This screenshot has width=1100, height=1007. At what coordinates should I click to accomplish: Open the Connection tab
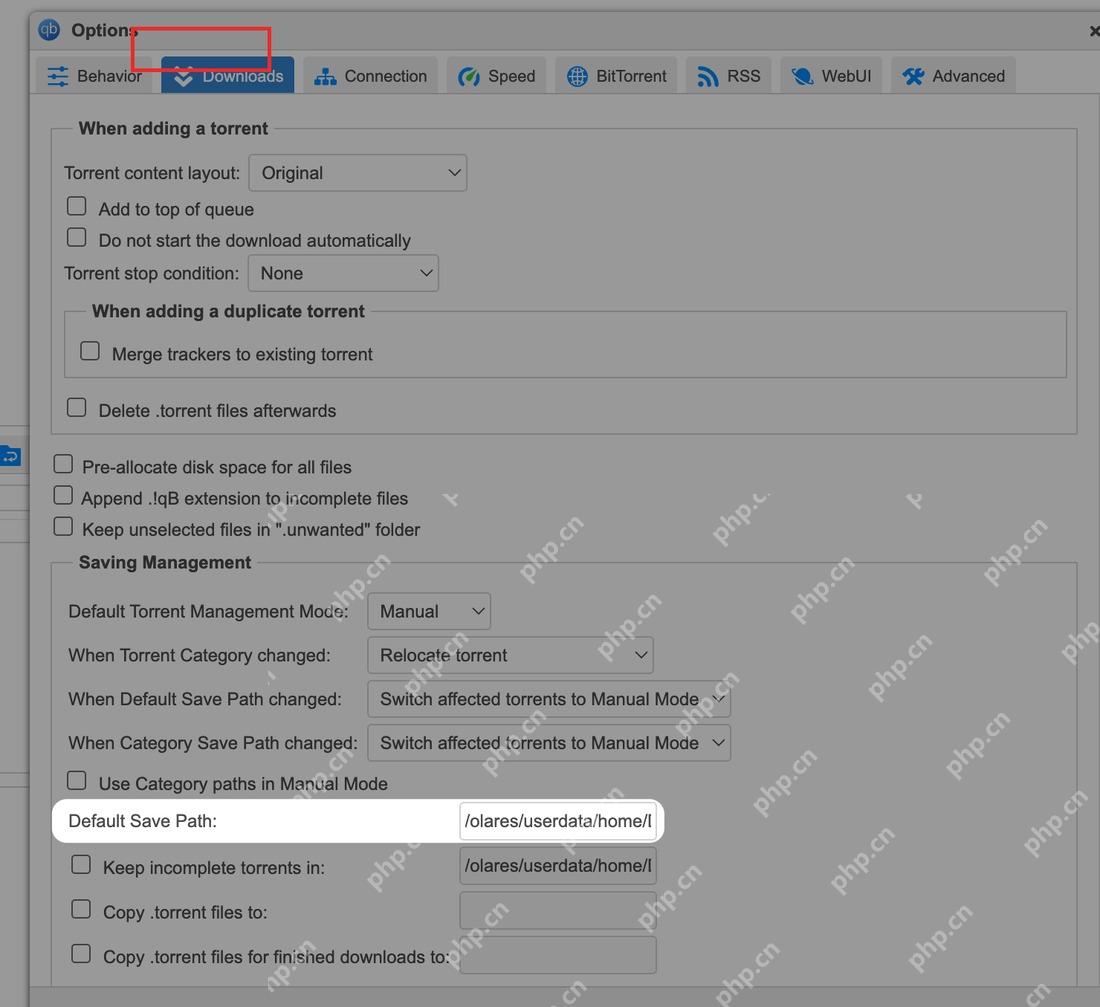click(x=370, y=75)
